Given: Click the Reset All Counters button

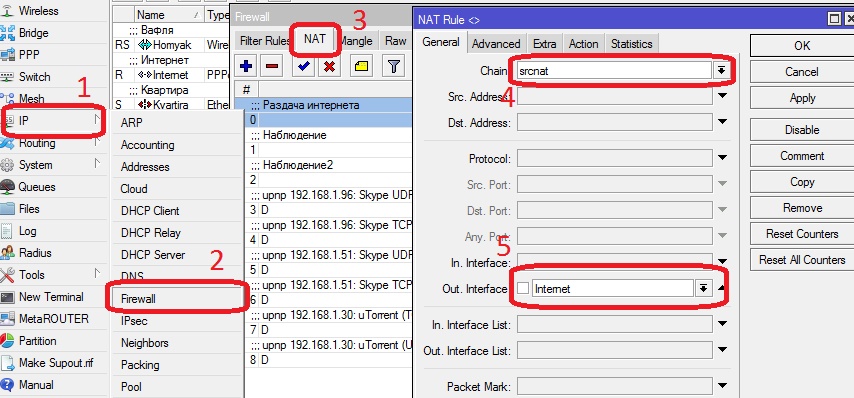Looking at the screenshot, I should pos(802,260).
